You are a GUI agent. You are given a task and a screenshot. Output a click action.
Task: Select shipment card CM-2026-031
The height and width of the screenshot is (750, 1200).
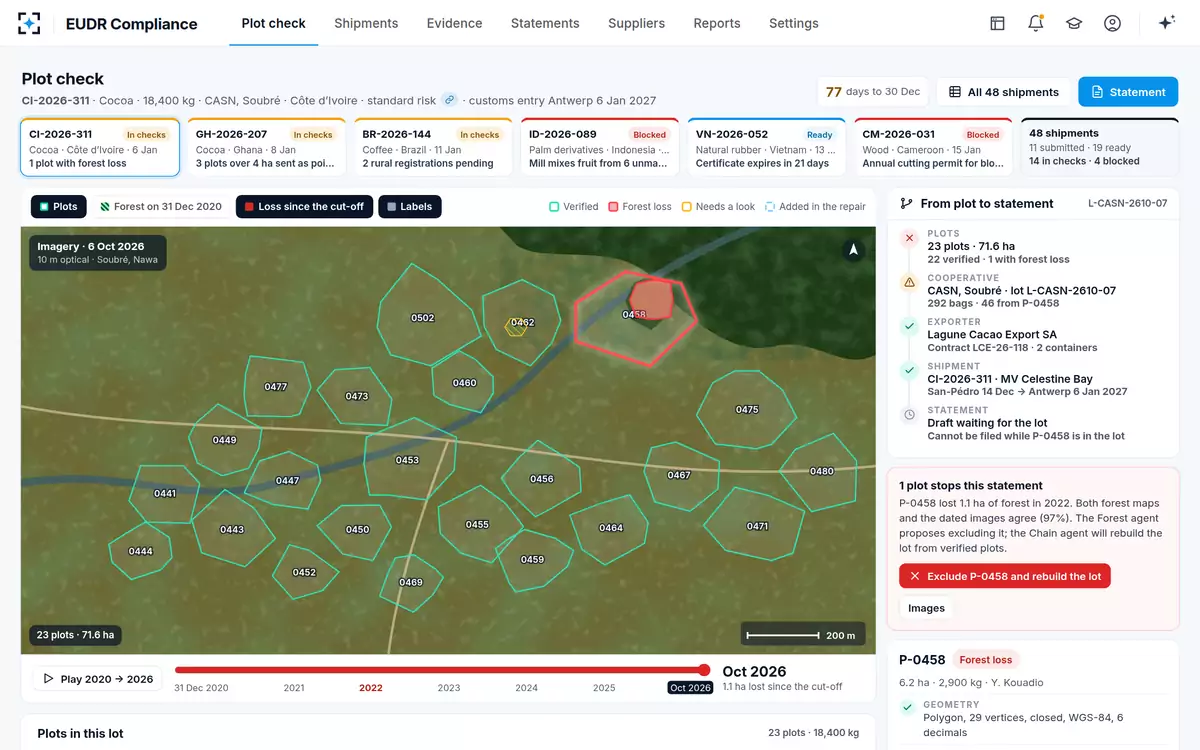(933, 147)
